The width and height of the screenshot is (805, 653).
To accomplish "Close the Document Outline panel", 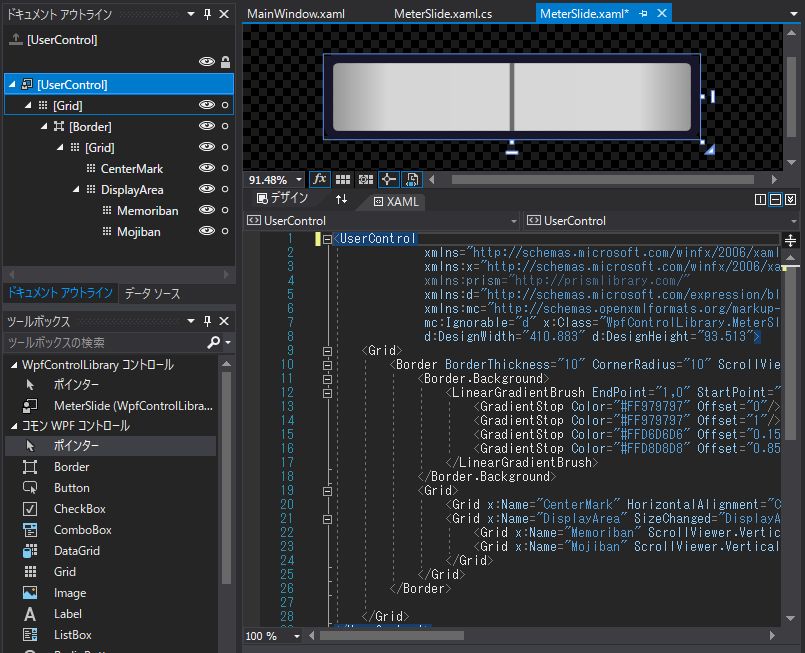I will [x=224, y=14].
